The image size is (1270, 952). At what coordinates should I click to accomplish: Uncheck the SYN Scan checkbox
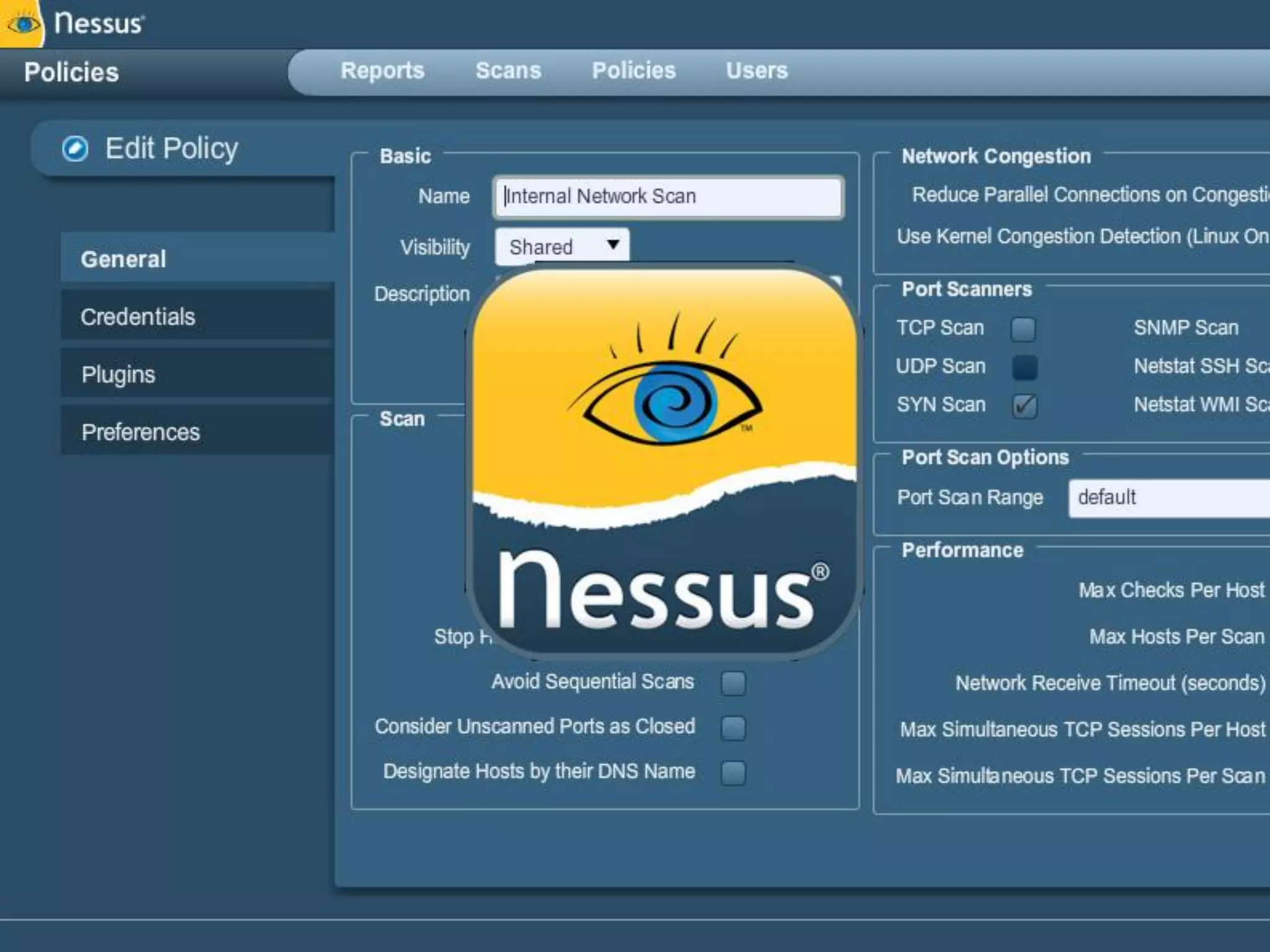(x=1024, y=406)
